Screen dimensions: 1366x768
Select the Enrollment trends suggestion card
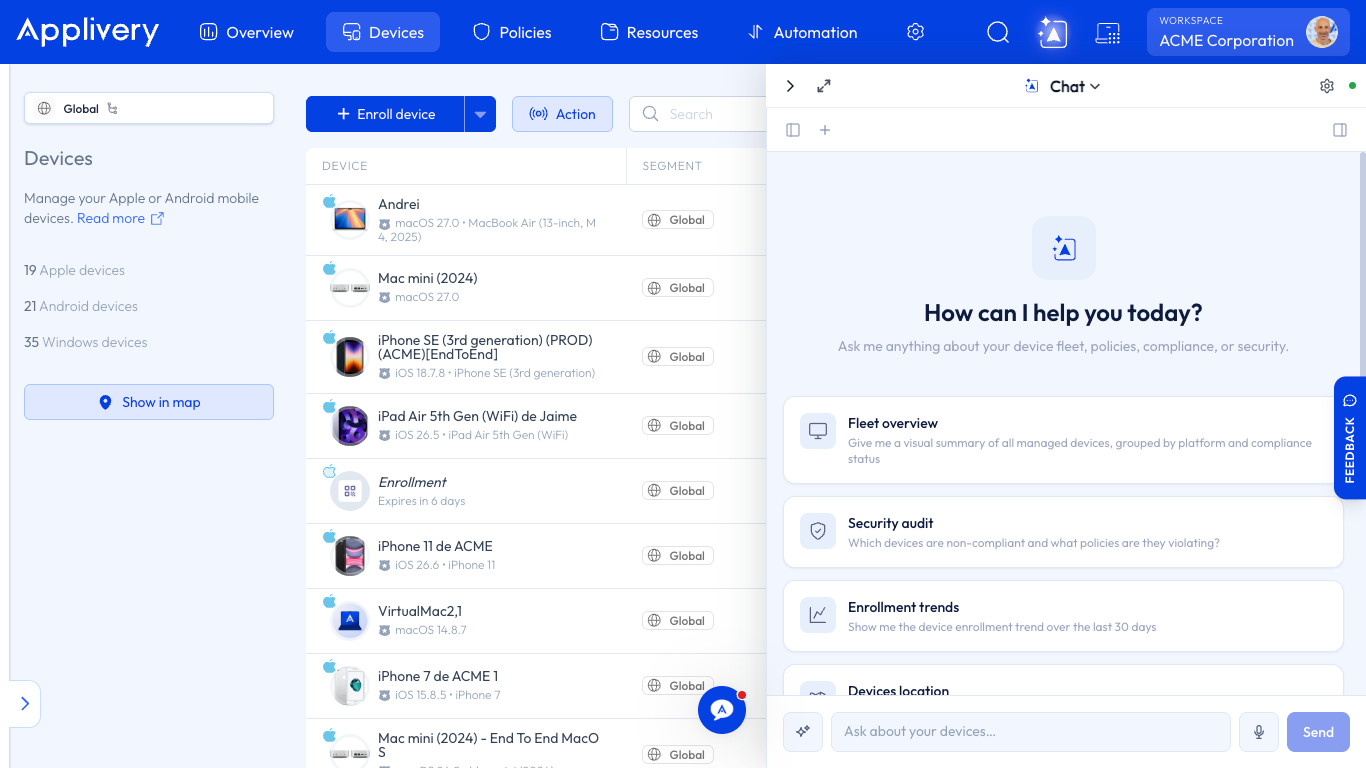coord(1063,616)
